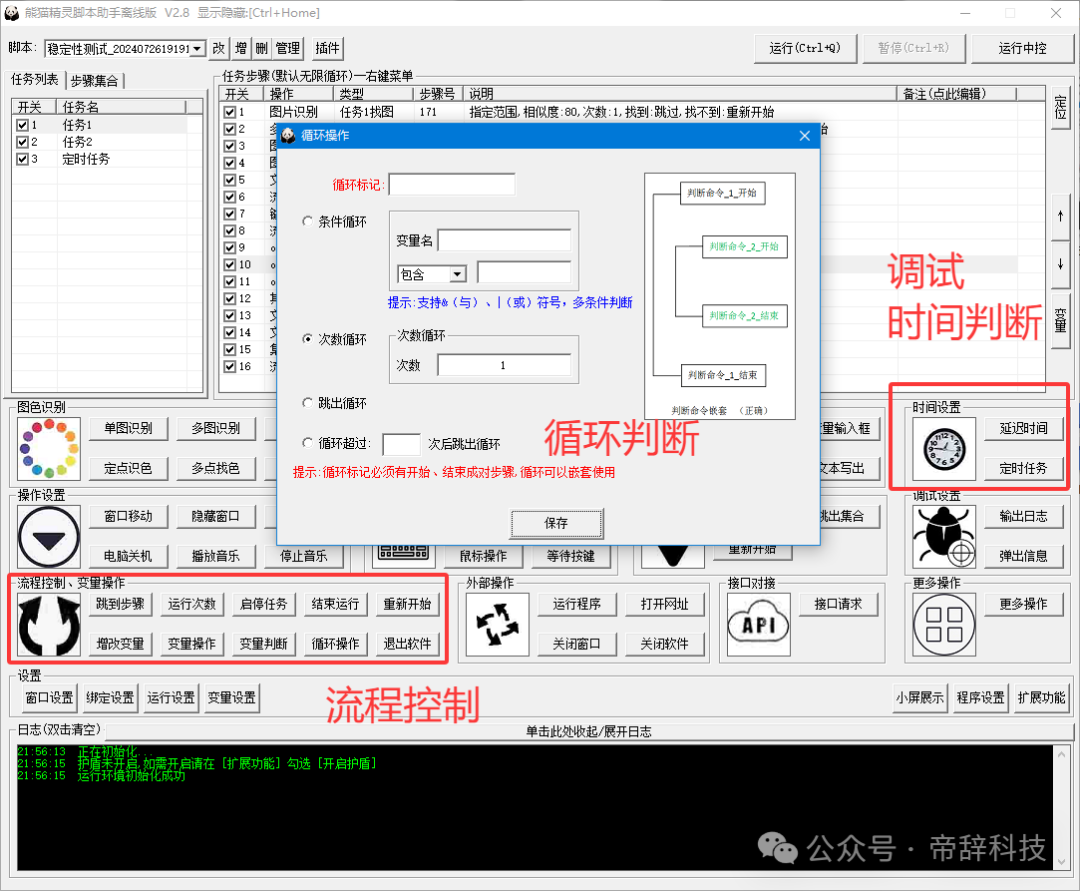The width and height of the screenshot is (1080, 891).
Task: Open the 脚本 name dropdown
Action: click(196, 48)
